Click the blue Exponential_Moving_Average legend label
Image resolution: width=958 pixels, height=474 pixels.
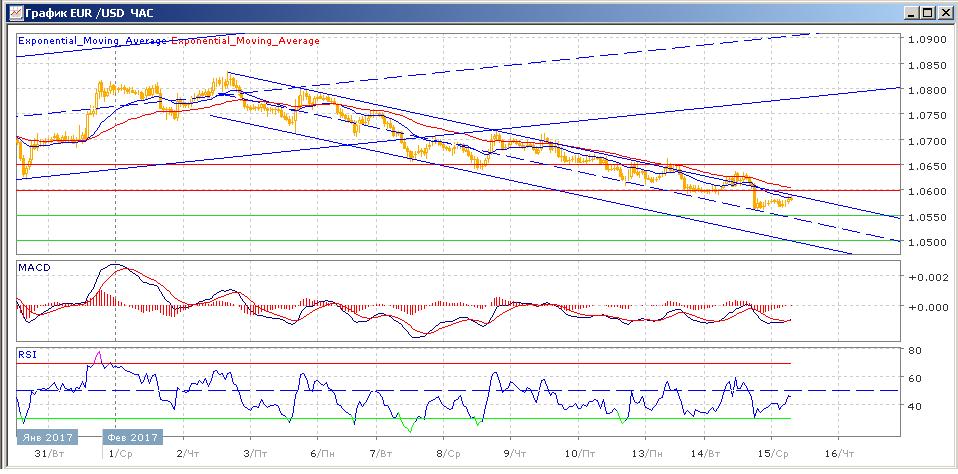point(93,41)
